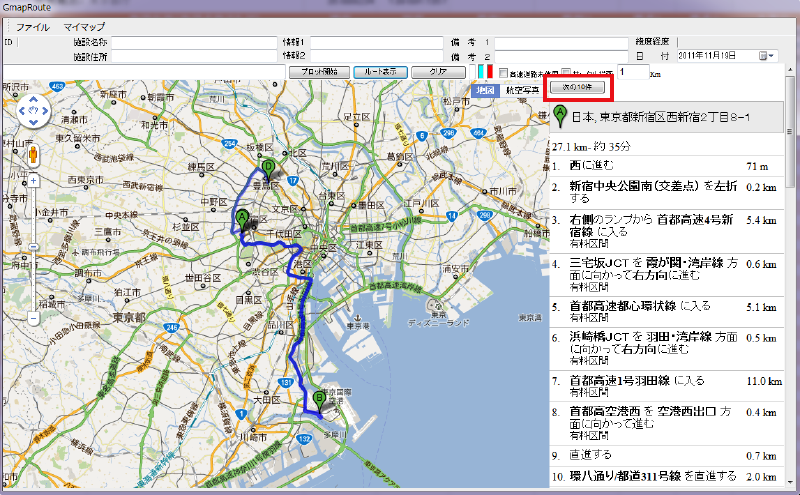Click the green marker D on map

pyautogui.click(x=267, y=168)
